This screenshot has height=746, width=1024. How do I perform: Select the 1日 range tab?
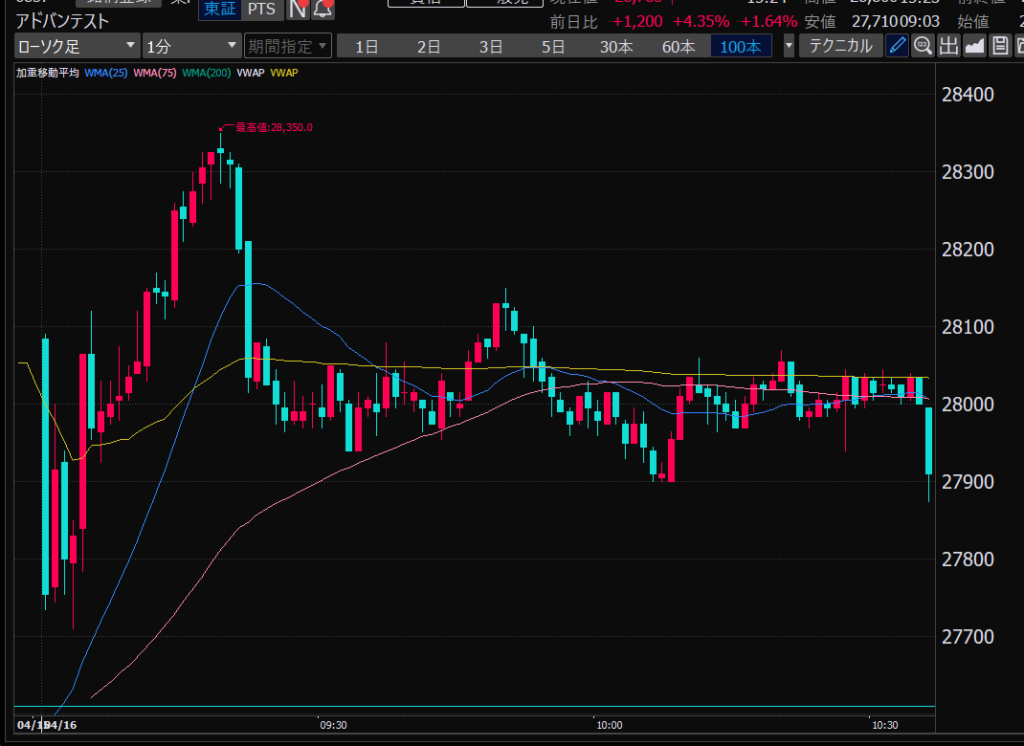[x=367, y=46]
